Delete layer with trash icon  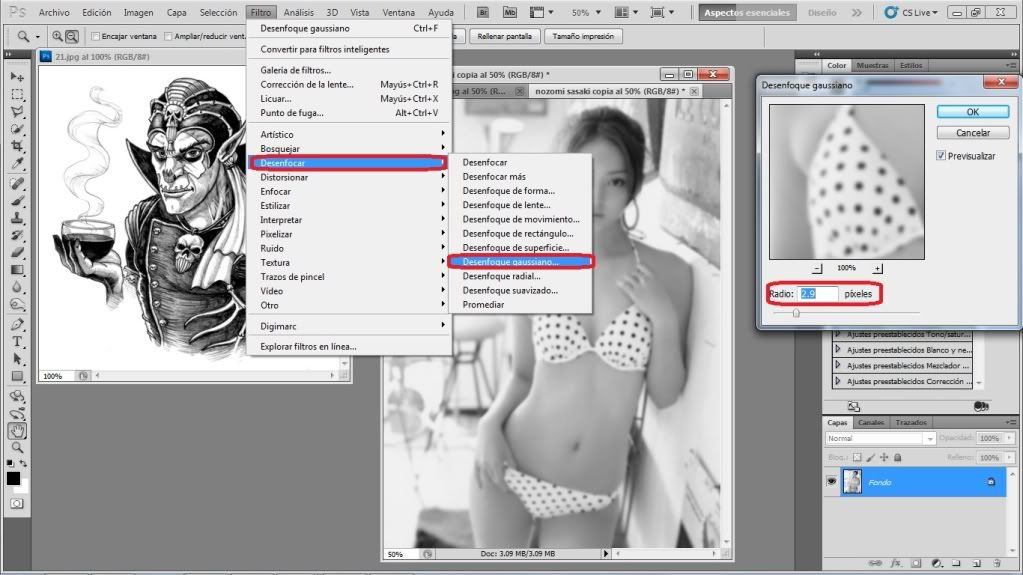point(997,563)
